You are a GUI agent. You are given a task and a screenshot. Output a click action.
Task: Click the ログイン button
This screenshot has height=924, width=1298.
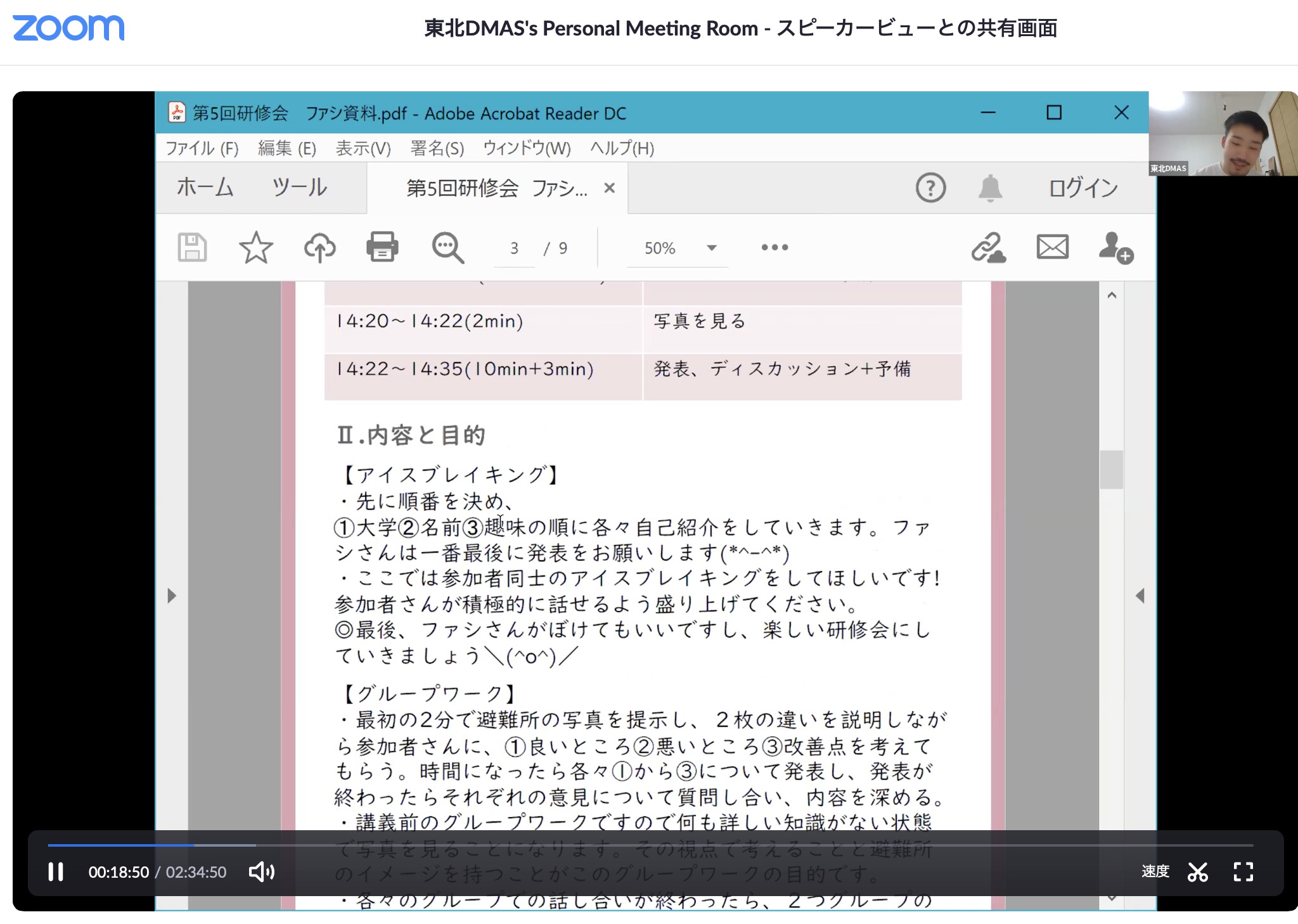click(x=1083, y=188)
